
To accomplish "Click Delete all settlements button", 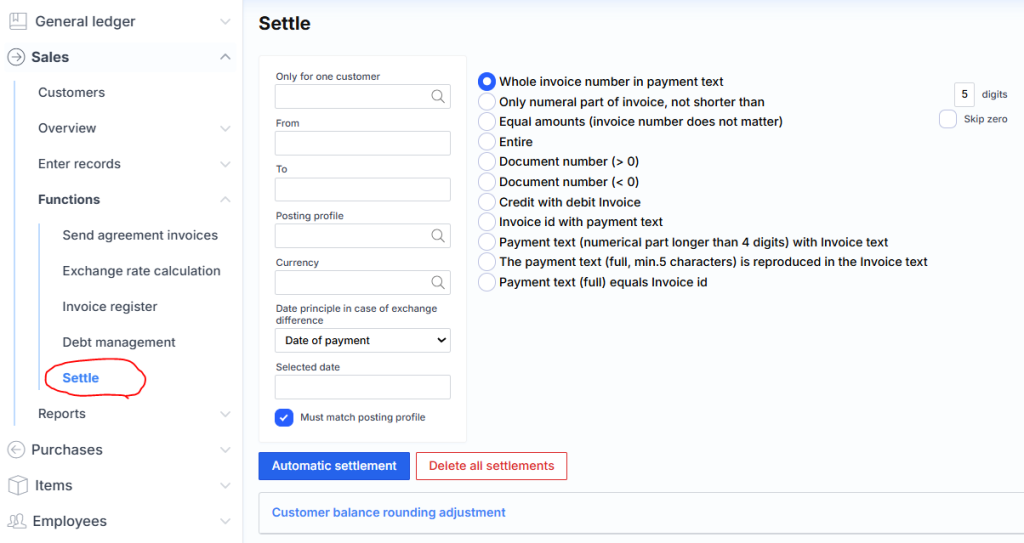I will click(491, 466).
